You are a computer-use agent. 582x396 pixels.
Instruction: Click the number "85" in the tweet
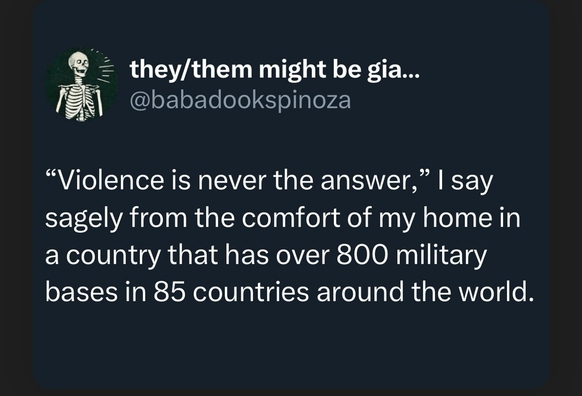pos(170,292)
